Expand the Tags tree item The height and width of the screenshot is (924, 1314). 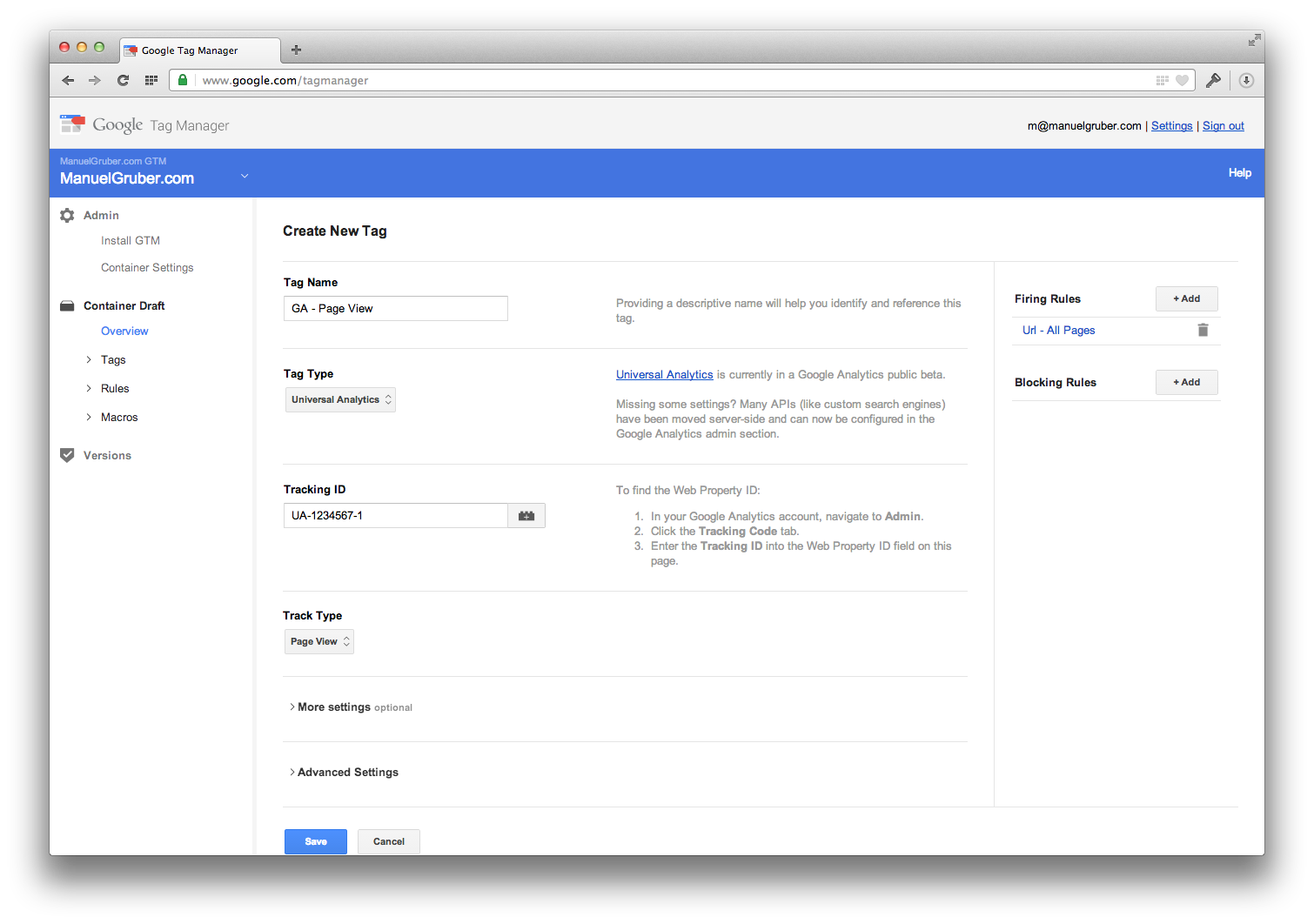[89, 359]
